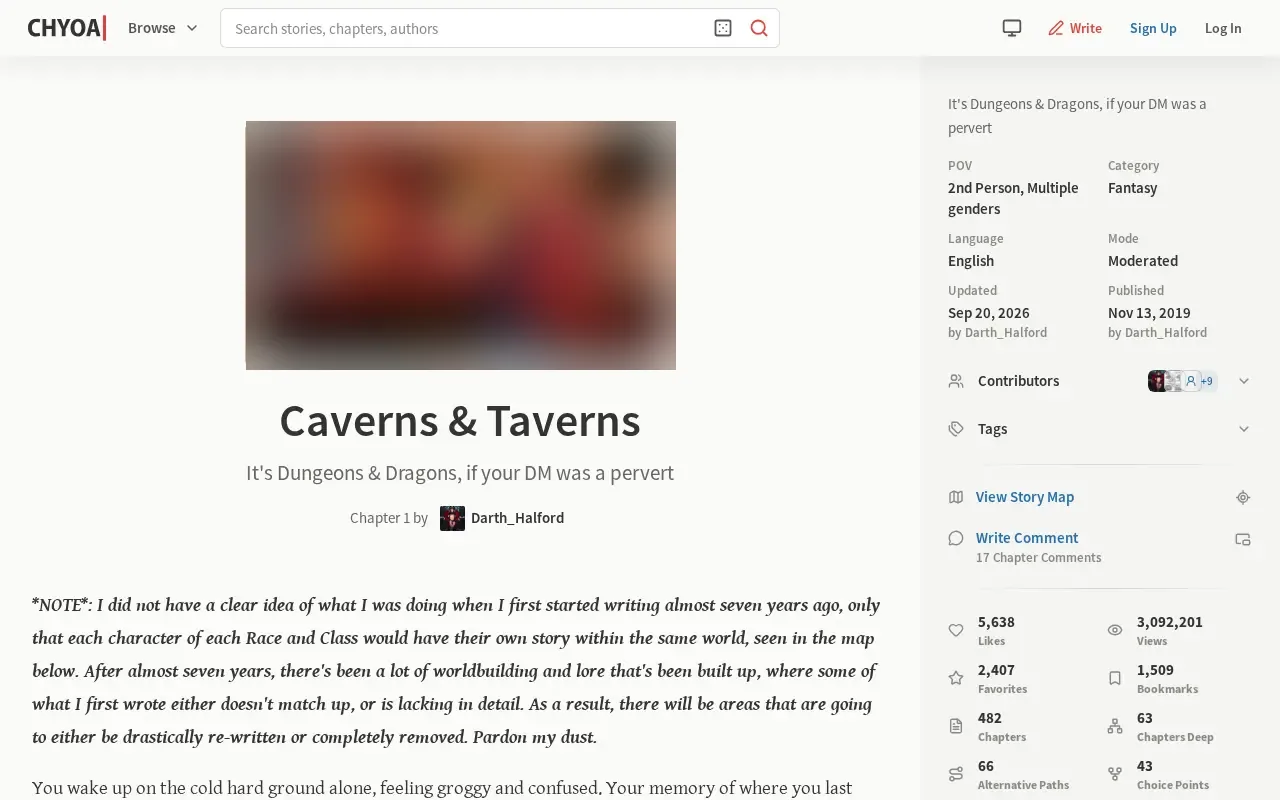The width and height of the screenshot is (1280, 800).
Task: Click the English language value
Action: 971,261
